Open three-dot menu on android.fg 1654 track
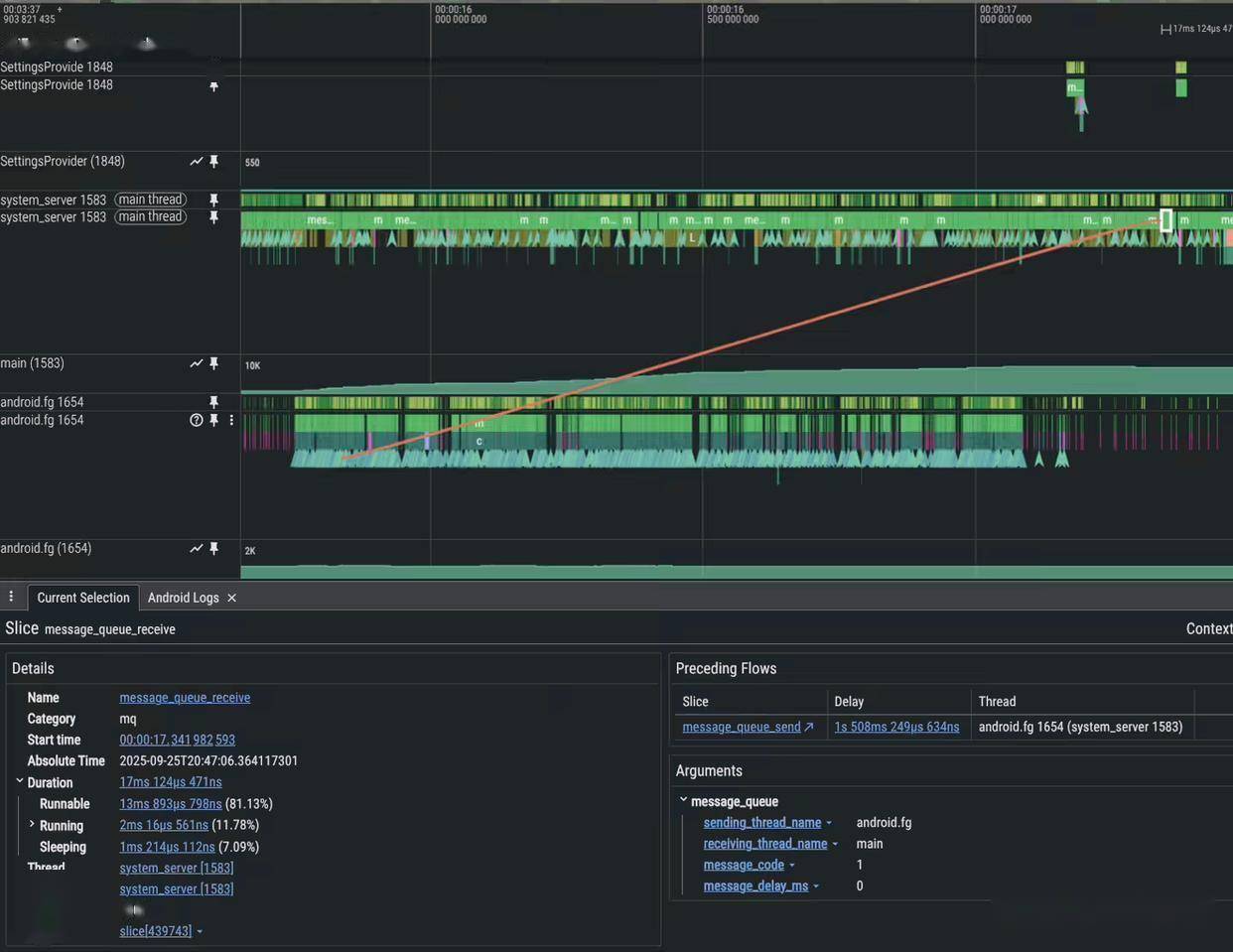1233x952 pixels. [x=231, y=421]
